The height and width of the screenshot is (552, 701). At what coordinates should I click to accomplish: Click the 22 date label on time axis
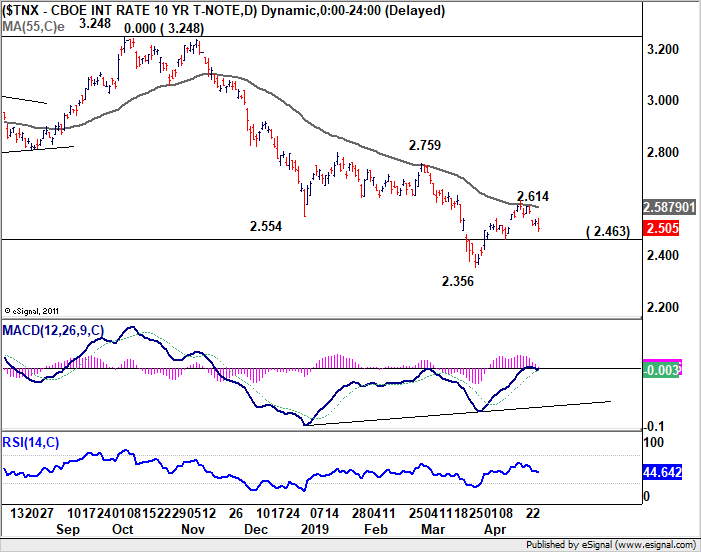(533, 513)
